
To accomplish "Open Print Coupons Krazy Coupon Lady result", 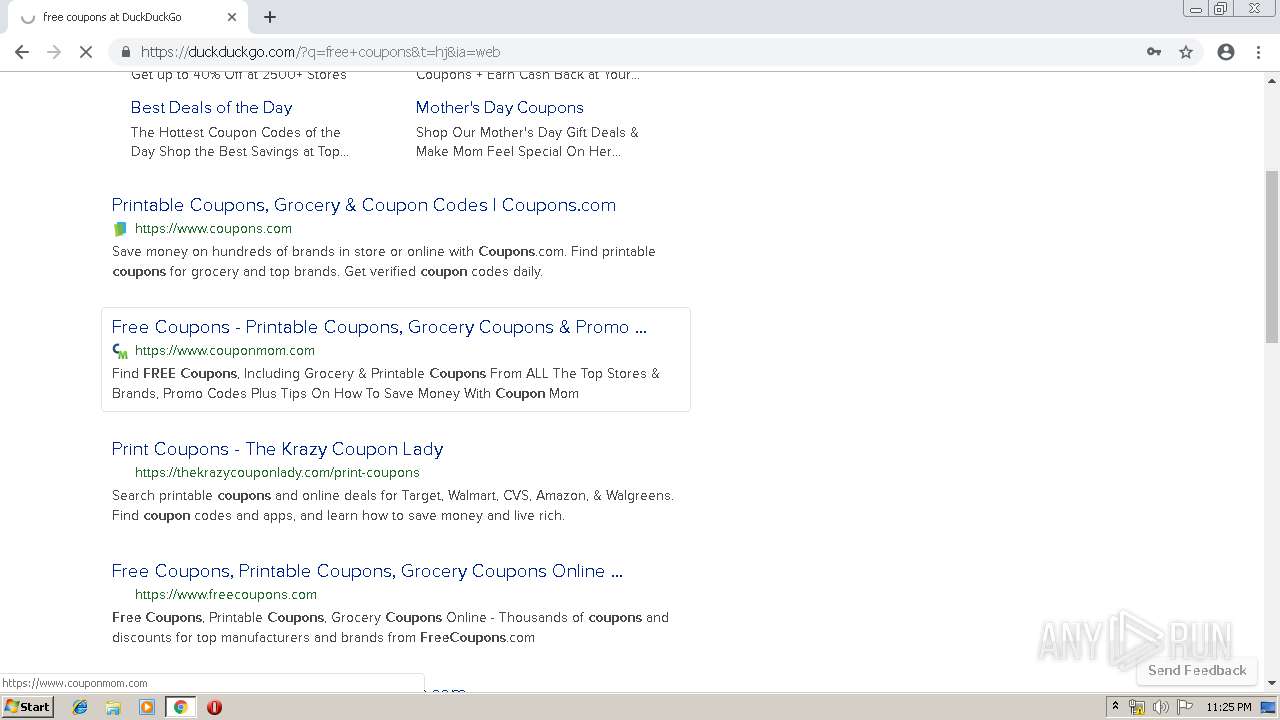I will [x=277, y=449].
